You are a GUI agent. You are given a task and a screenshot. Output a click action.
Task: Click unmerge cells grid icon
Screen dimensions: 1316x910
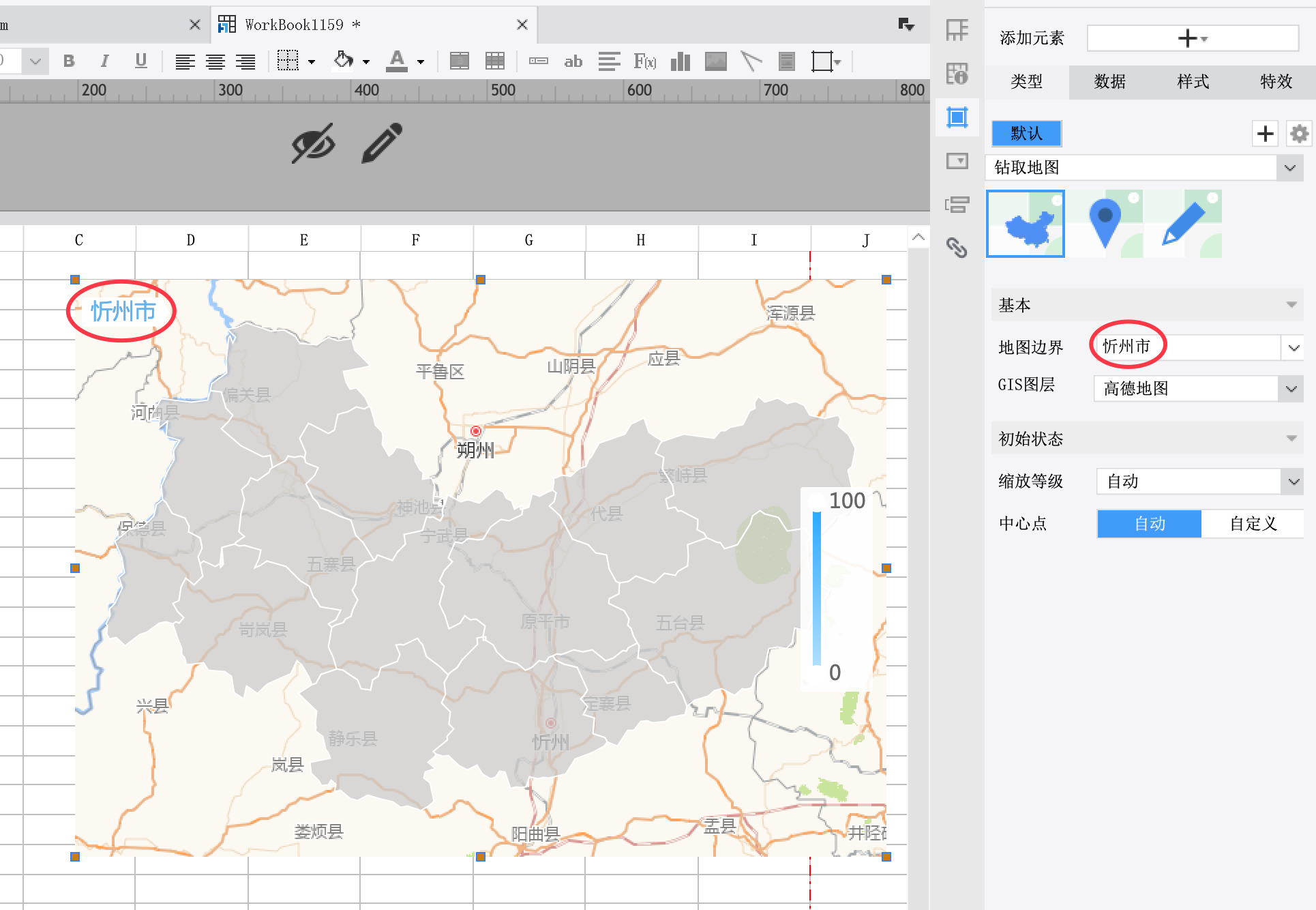pos(495,61)
